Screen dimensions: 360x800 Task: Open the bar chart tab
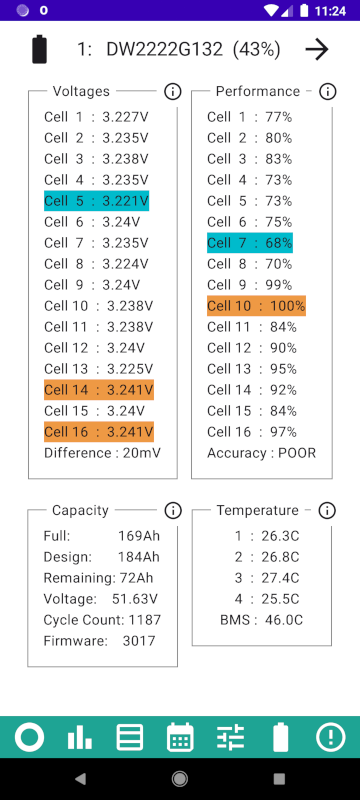click(x=80, y=738)
